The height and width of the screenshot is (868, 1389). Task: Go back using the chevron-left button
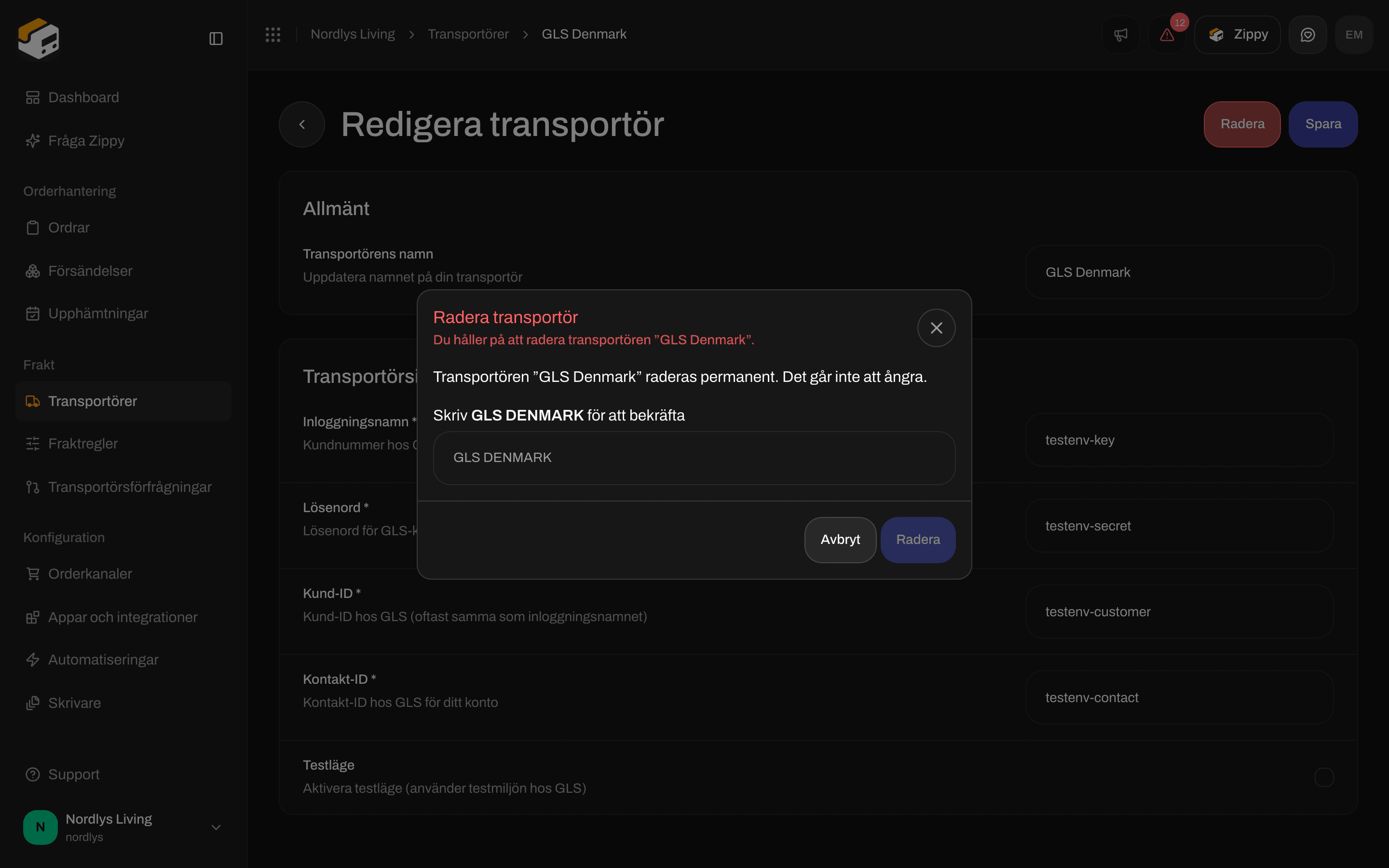pyautogui.click(x=302, y=124)
